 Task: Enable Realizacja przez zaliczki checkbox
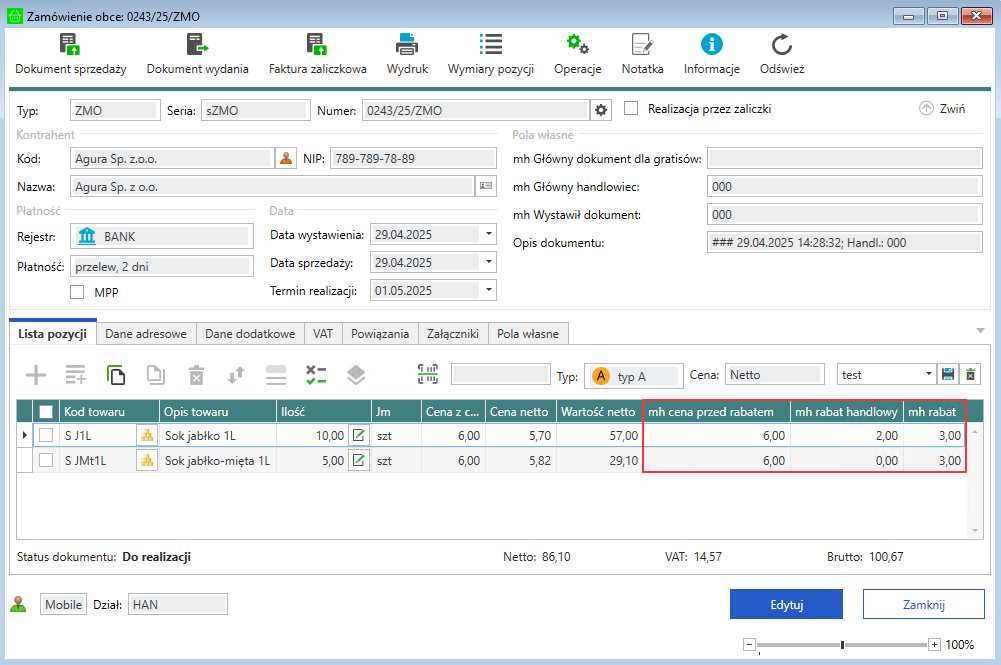[x=631, y=109]
